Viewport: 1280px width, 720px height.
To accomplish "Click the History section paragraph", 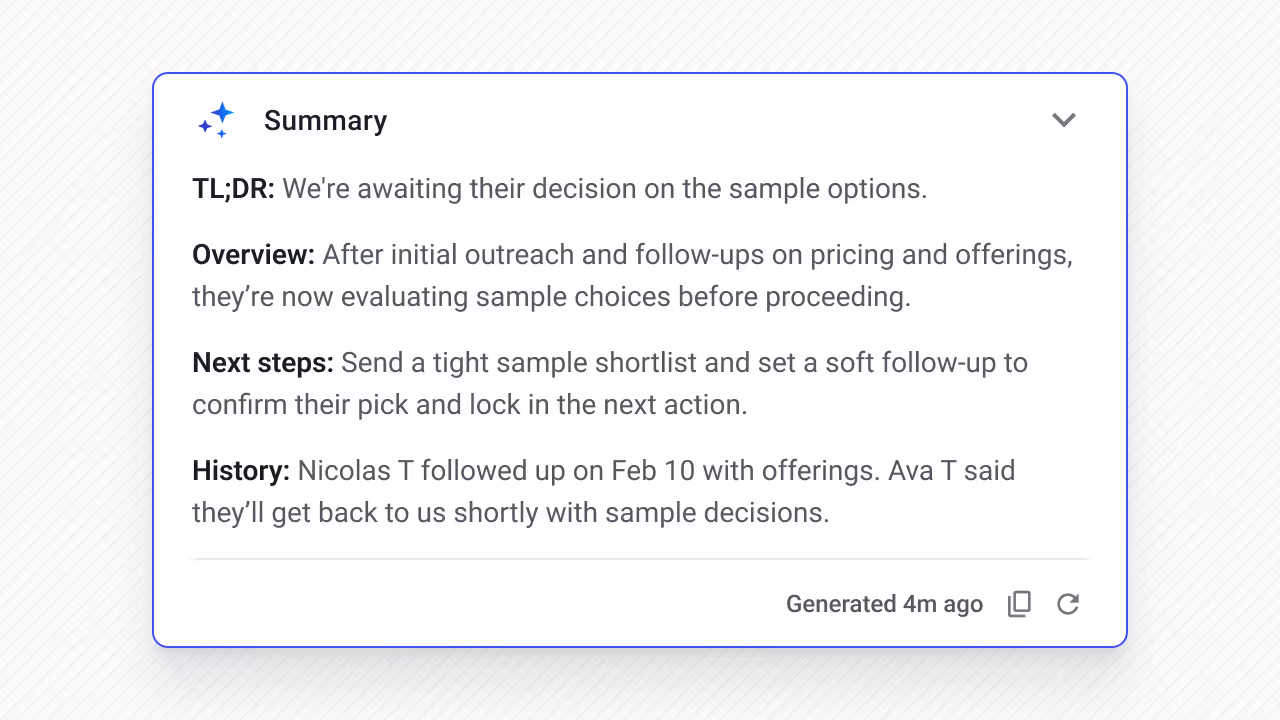I will click(x=600, y=490).
